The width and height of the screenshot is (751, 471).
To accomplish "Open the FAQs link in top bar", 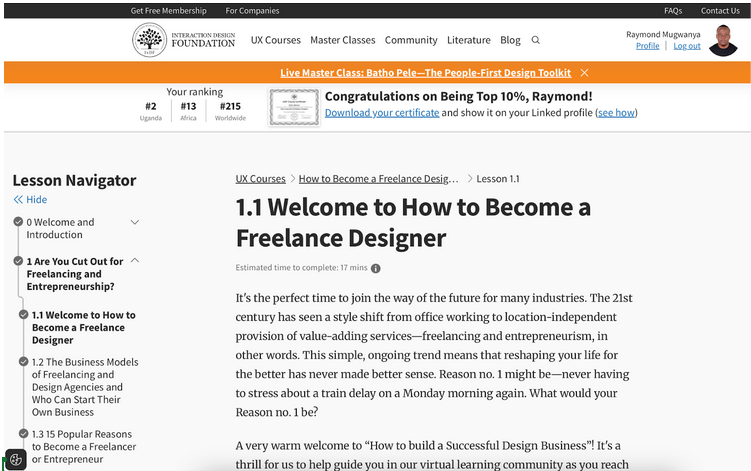I will (x=673, y=11).
